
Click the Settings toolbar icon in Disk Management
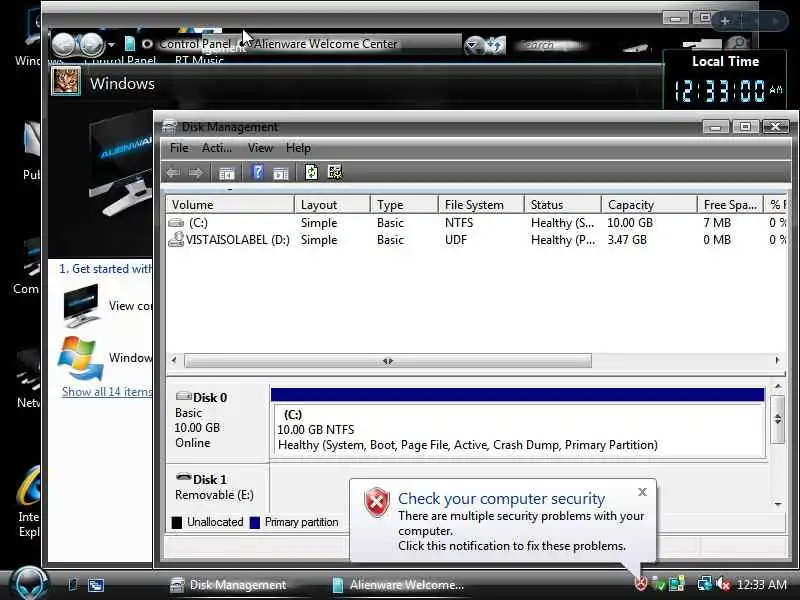[335, 172]
